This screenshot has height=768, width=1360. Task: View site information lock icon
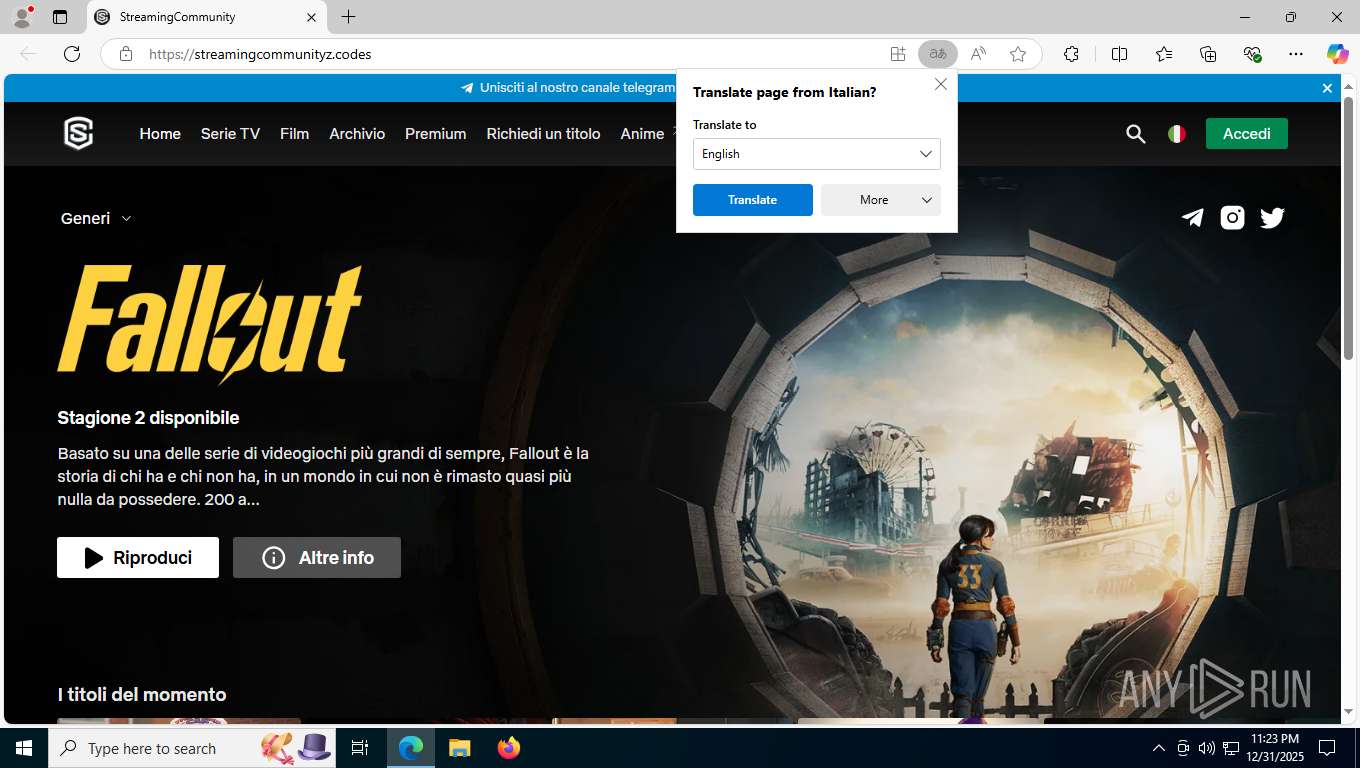[x=126, y=54]
